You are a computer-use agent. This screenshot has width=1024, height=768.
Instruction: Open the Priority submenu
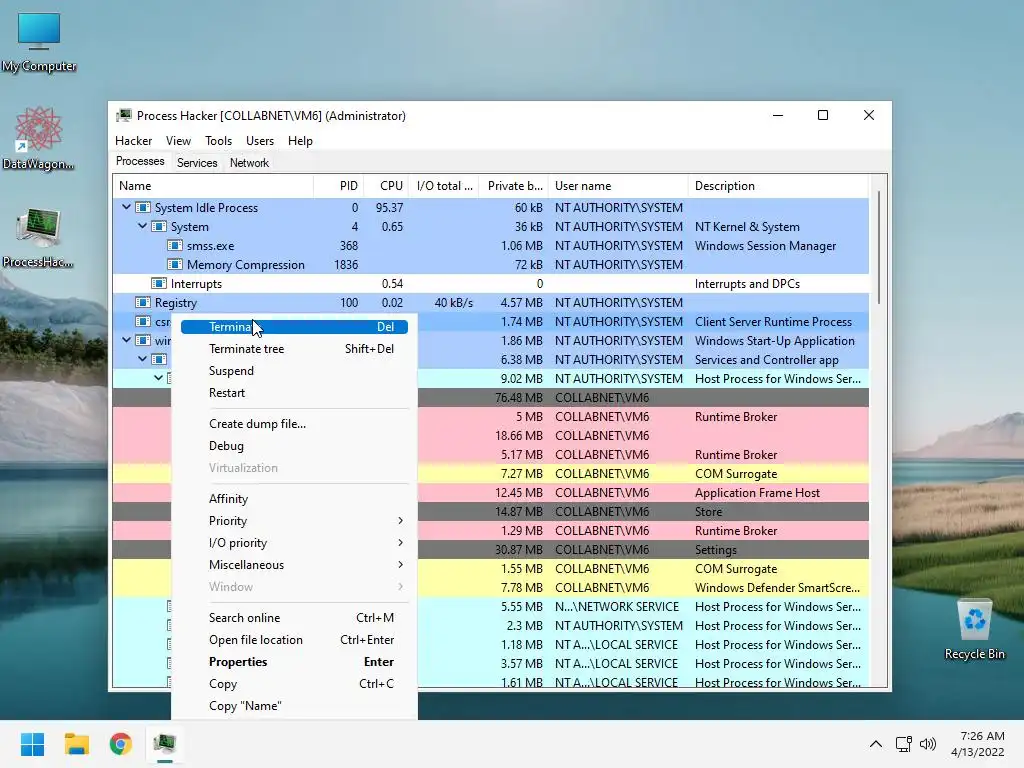[x=294, y=520]
